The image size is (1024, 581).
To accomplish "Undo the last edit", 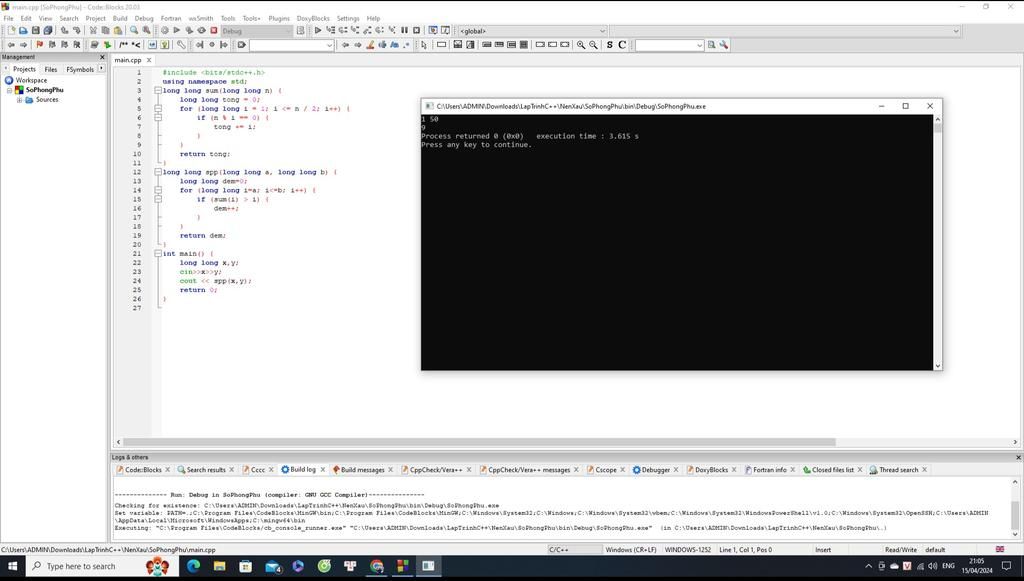I will [x=64, y=30].
